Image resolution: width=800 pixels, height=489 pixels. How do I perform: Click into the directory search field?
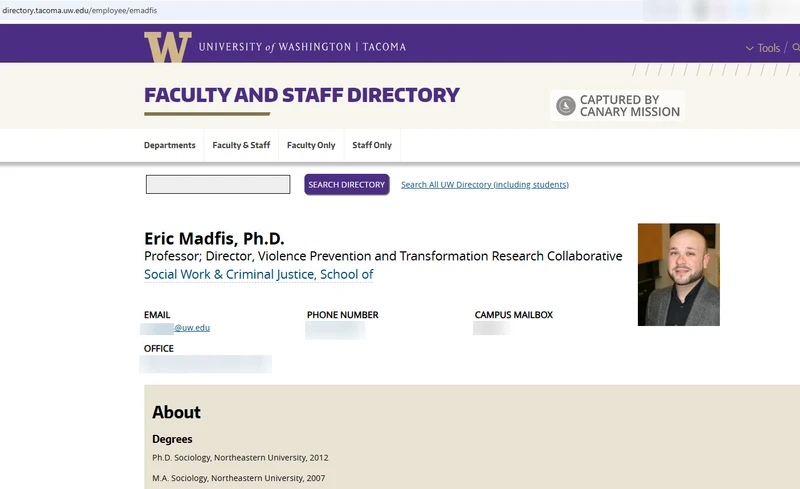click(x=218, y=185)
